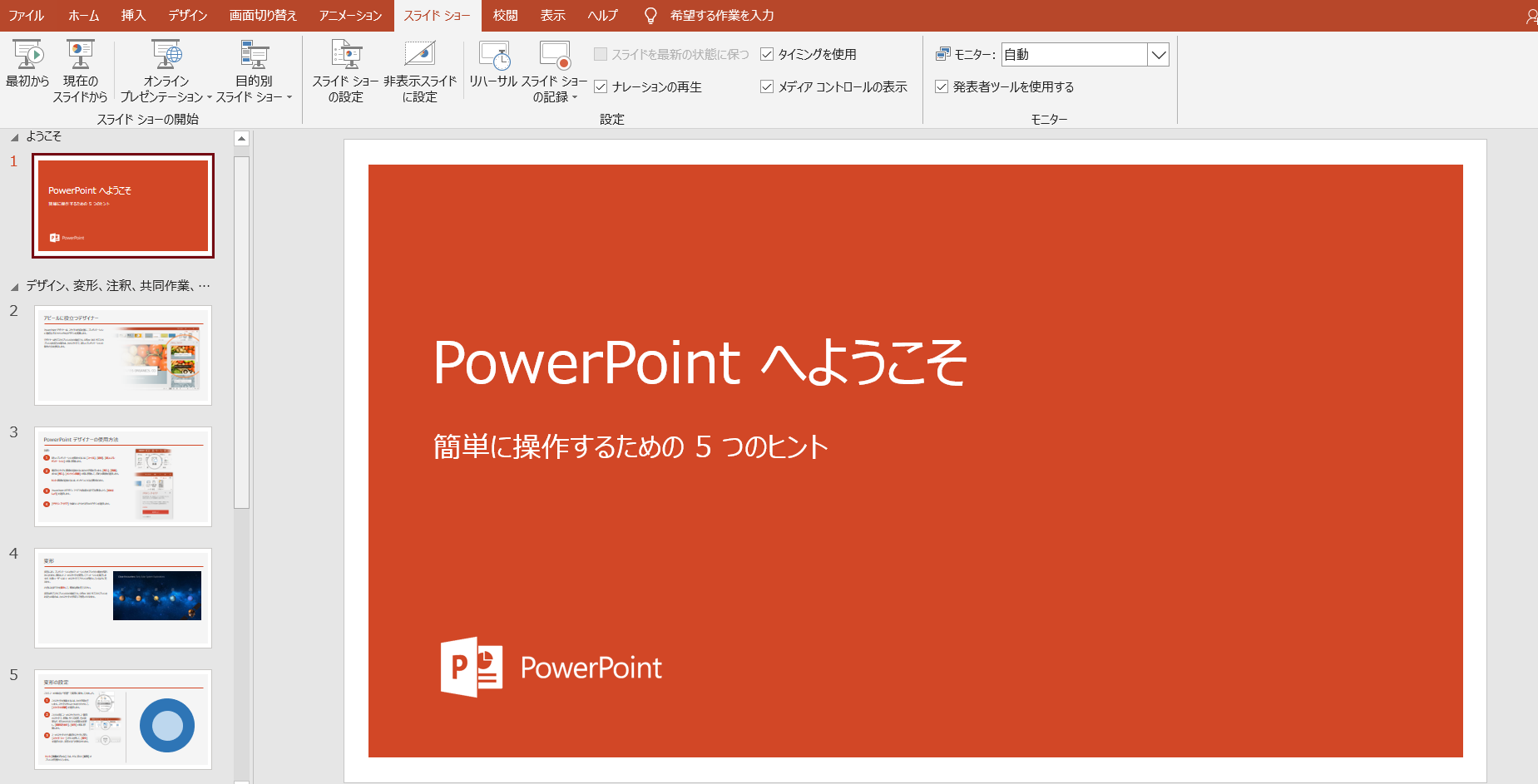Collapse the ようこそ section in slide panel
Screen dimensions: 1538x784
pyautogui.click(x=14, y=137)
